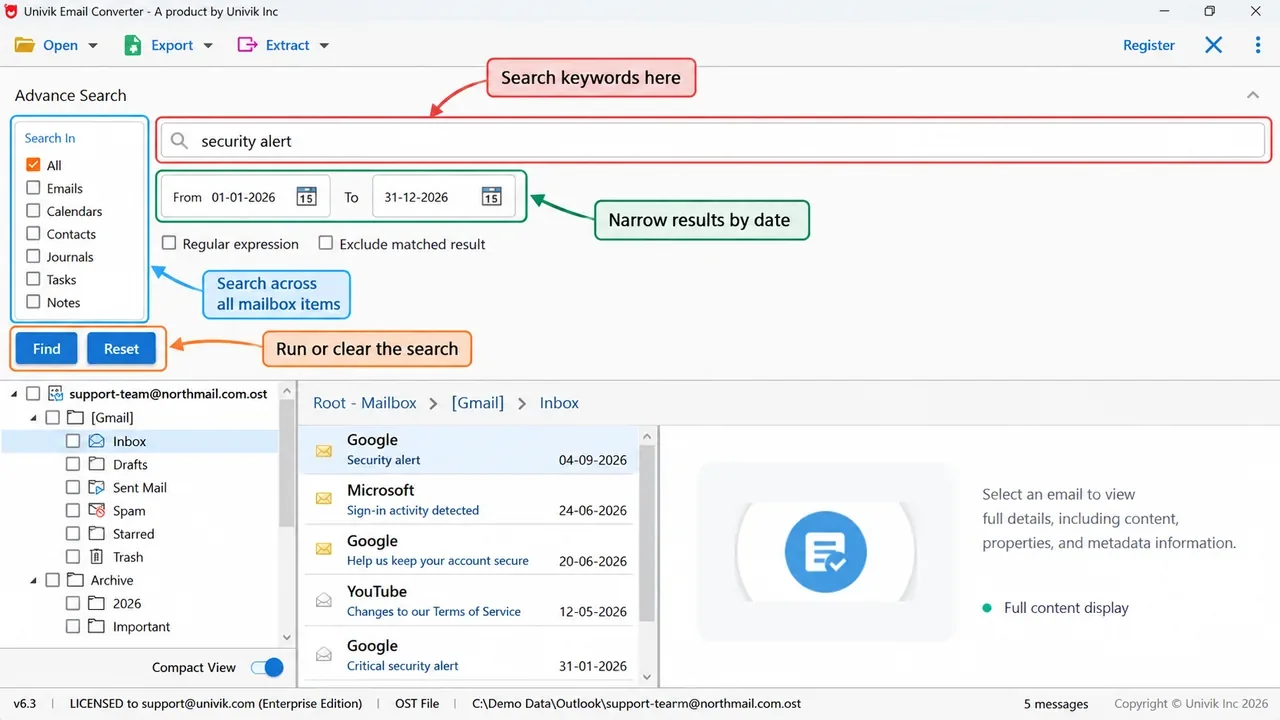Click the email list vertical scrollbar
Viewport: 1280px width, 720px height.
point(646,531)
